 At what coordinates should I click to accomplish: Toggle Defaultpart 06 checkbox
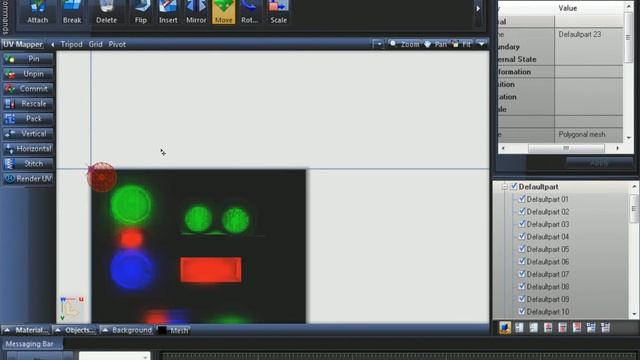tap(522, 262)
